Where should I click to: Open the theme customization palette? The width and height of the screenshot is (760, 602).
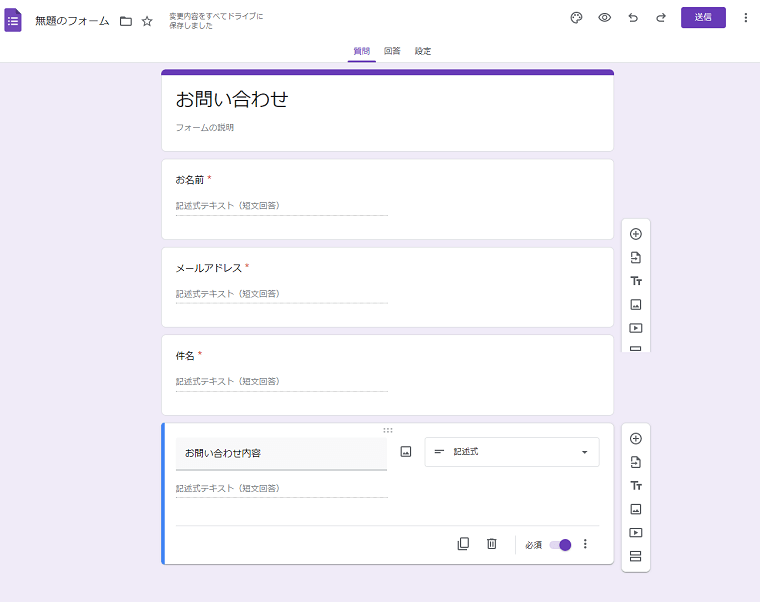coord(576,18)
